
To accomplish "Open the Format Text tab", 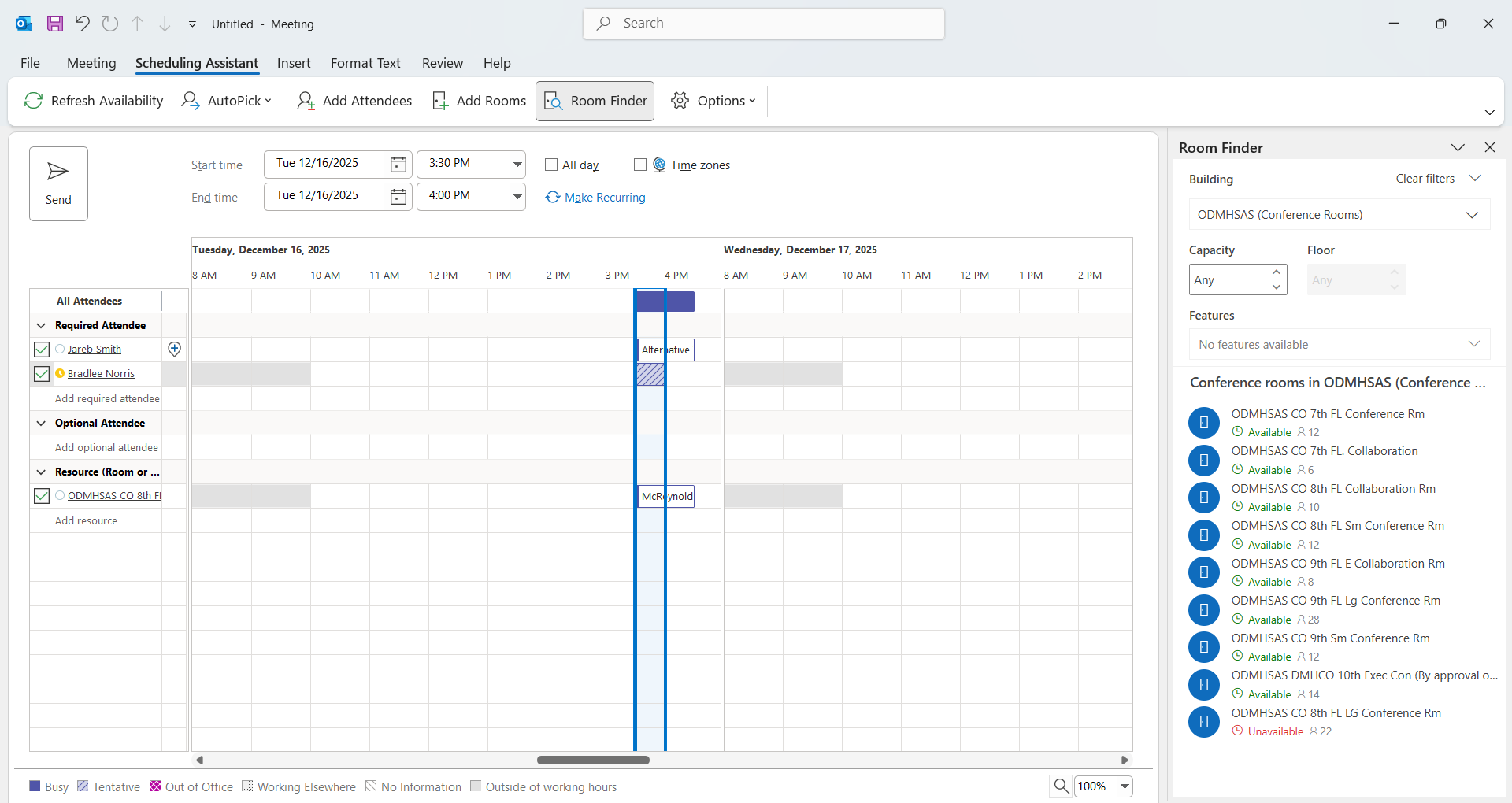I will tap(365, 63).
